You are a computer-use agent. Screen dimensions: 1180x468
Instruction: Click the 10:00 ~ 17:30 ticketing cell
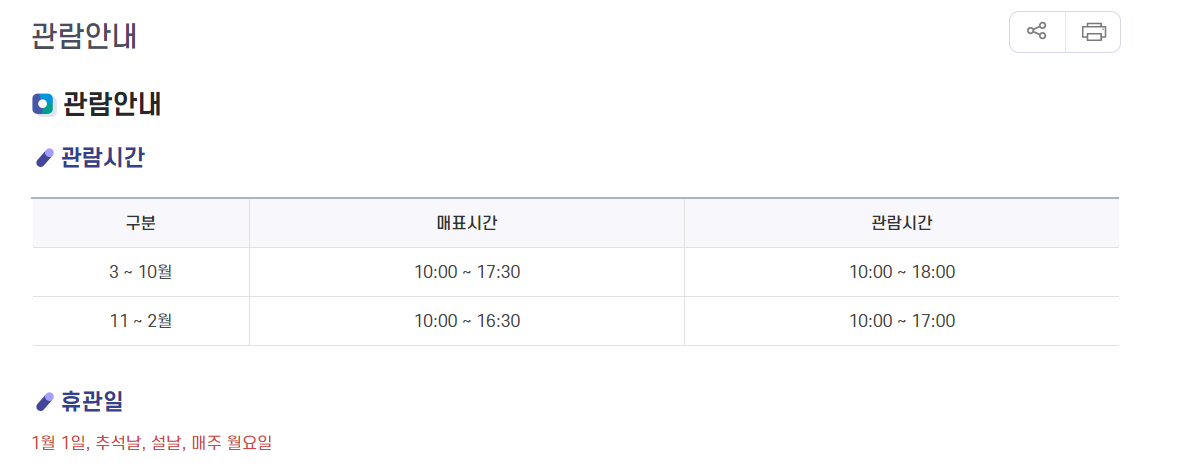pyautogui.click(x=467, y=272)
